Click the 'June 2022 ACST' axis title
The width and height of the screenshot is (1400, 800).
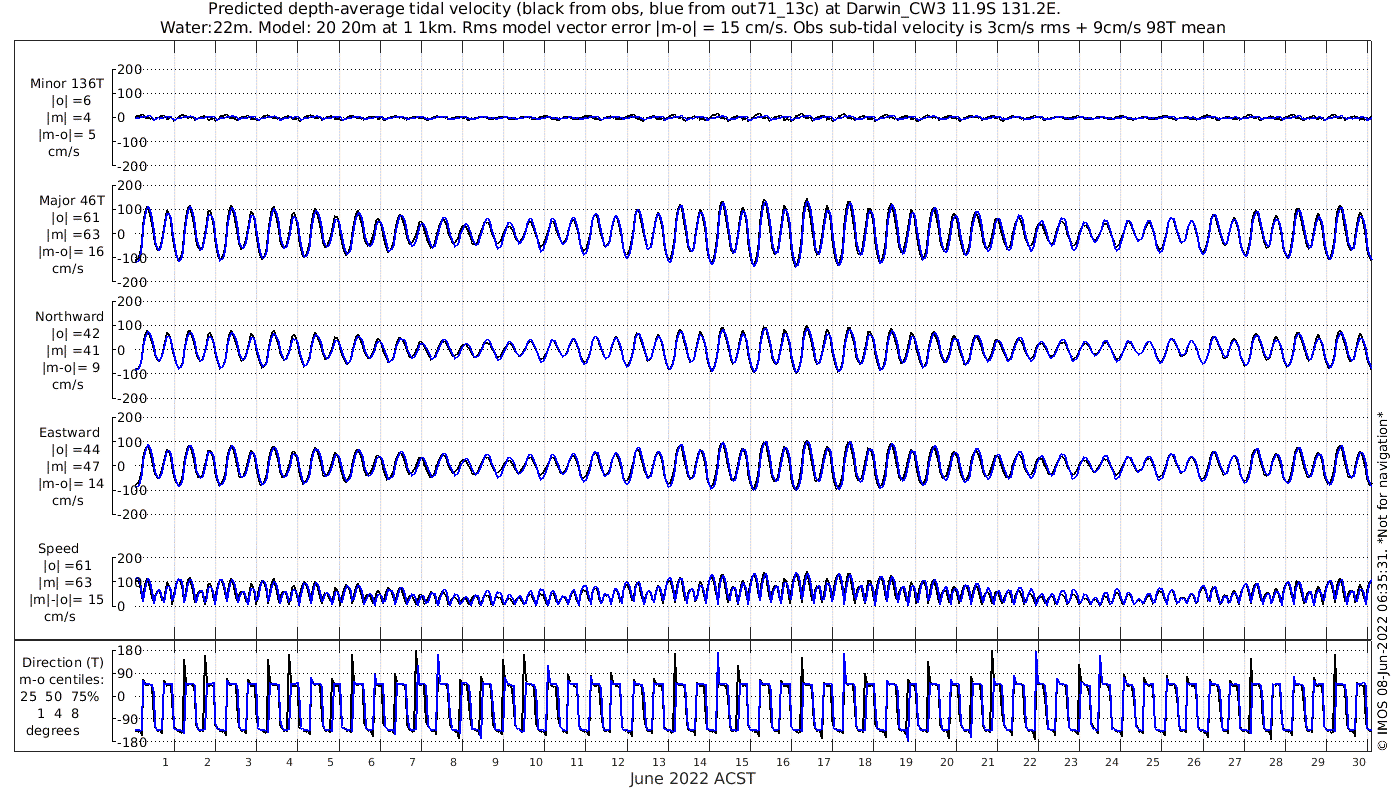[x=692, y=779]
